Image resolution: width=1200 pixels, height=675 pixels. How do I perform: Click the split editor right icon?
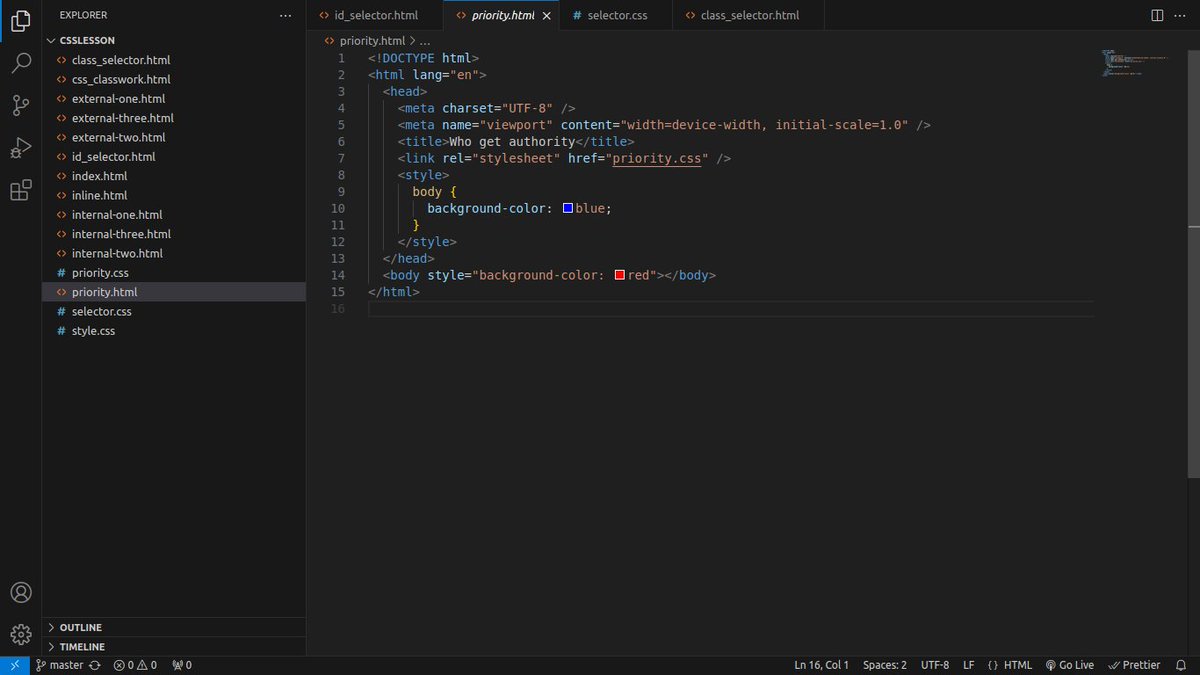coord(1157,15)
